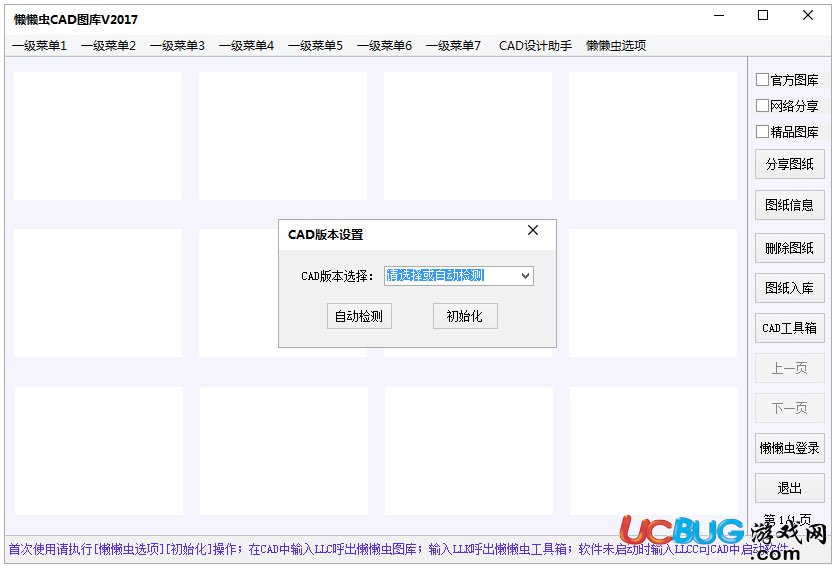Close the CAD版本设置 dialog
This screenshot has height=569, width=836.
[533, 230]
